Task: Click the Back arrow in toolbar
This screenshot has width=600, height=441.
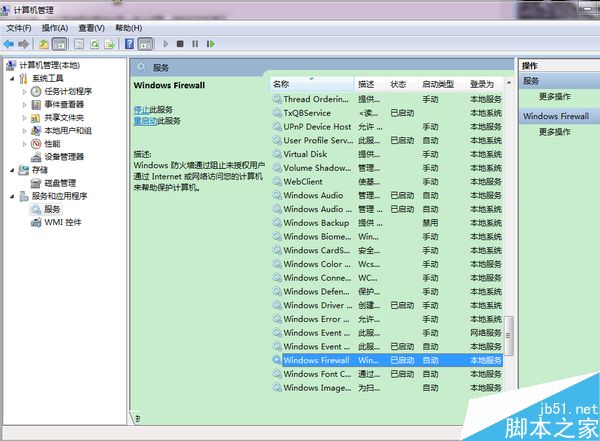Action: click(8, 44)
